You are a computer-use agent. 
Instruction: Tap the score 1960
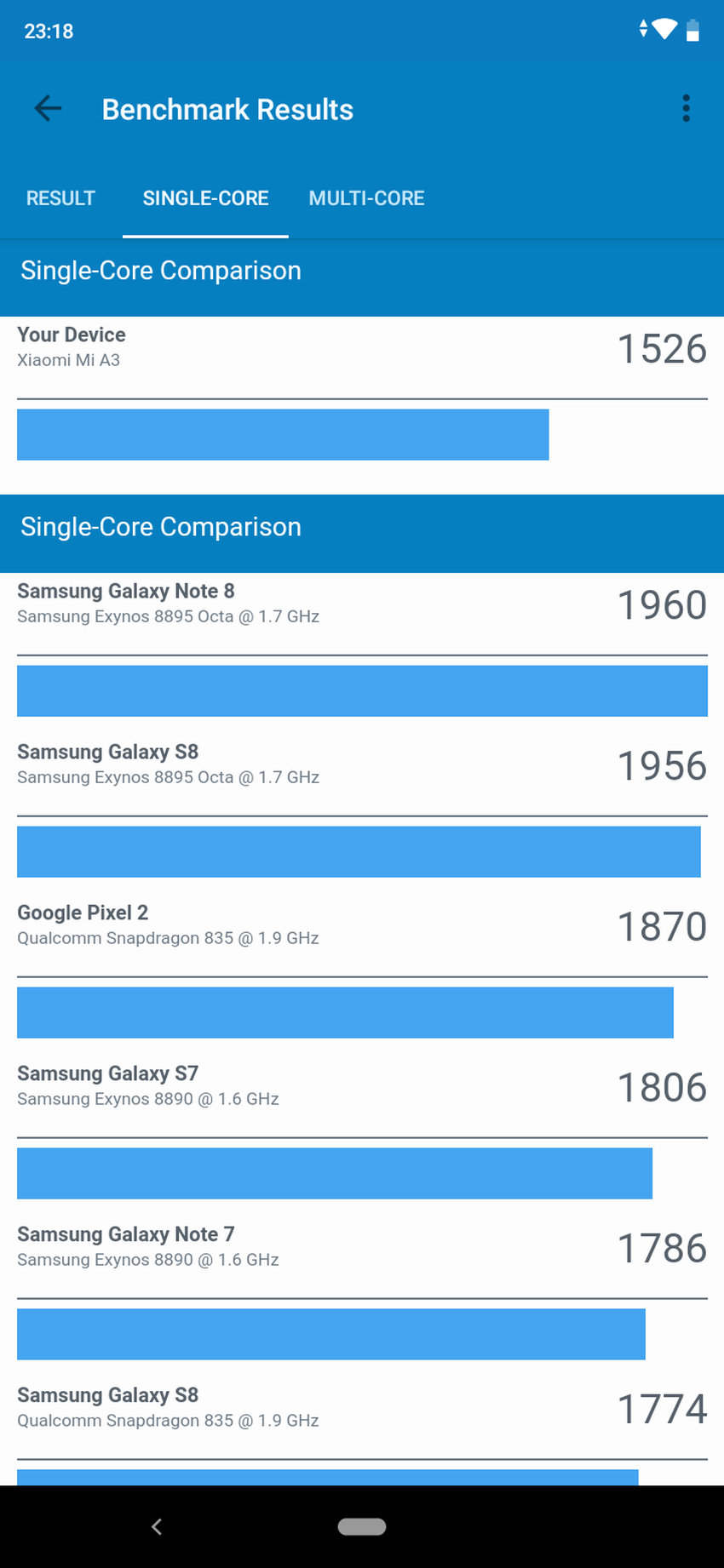(662, 605)
